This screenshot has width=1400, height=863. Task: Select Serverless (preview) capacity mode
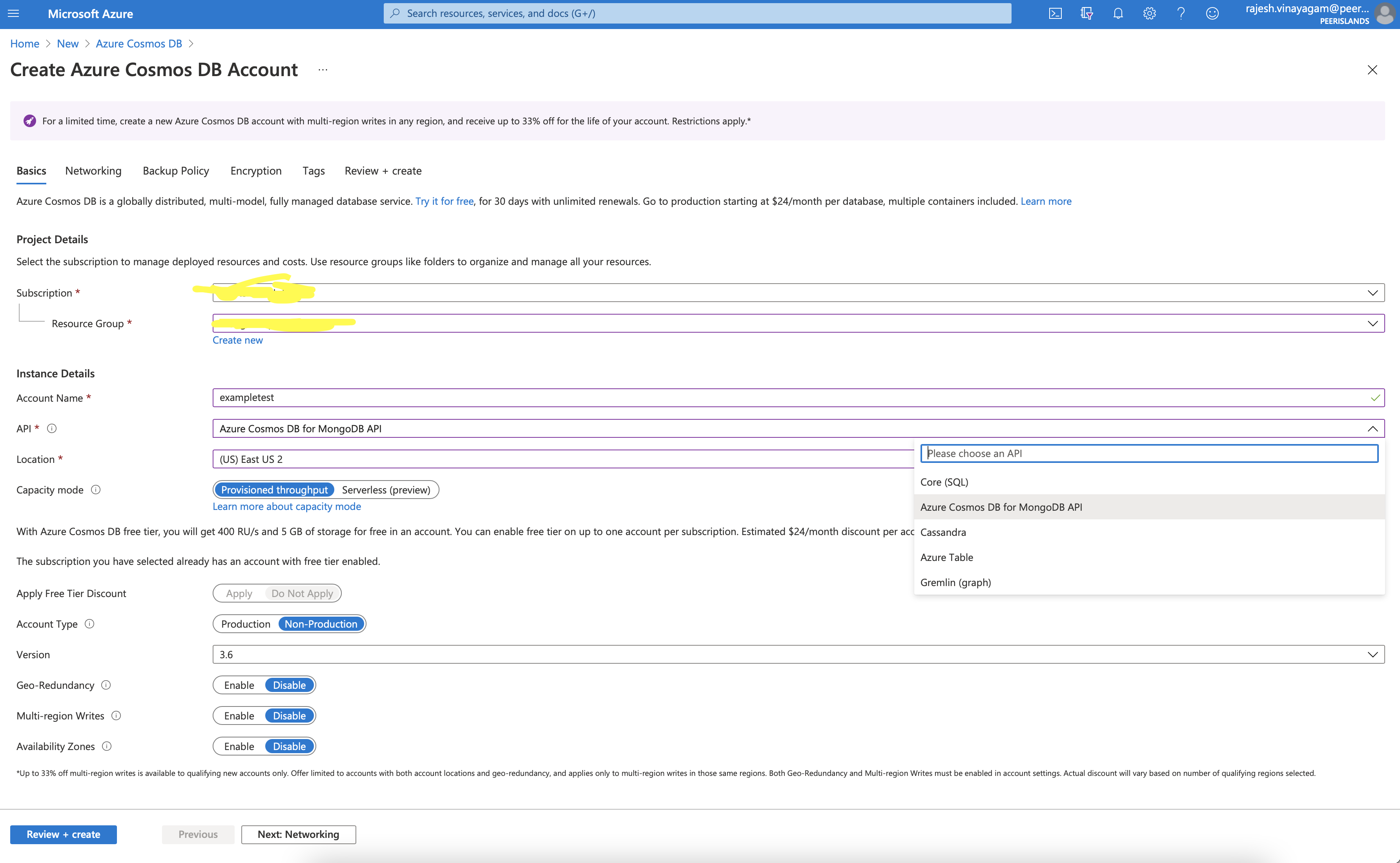tap(386, 490)
